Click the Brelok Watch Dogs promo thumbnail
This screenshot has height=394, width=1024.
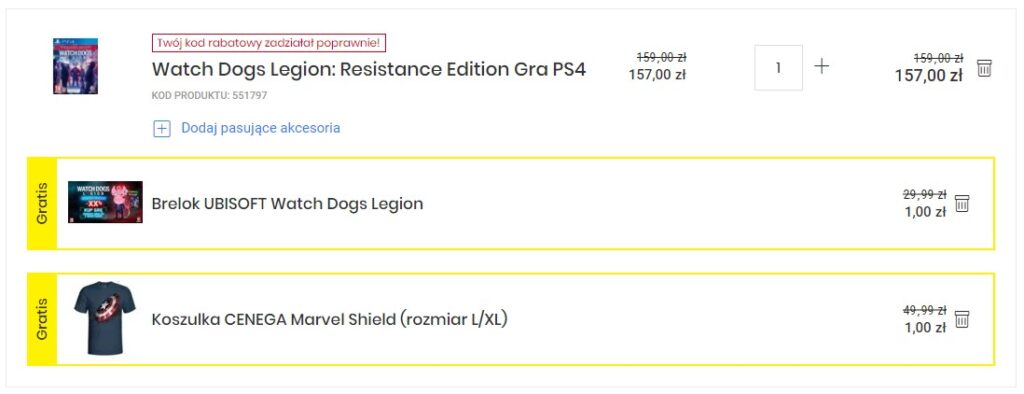[x=105, y=202]
